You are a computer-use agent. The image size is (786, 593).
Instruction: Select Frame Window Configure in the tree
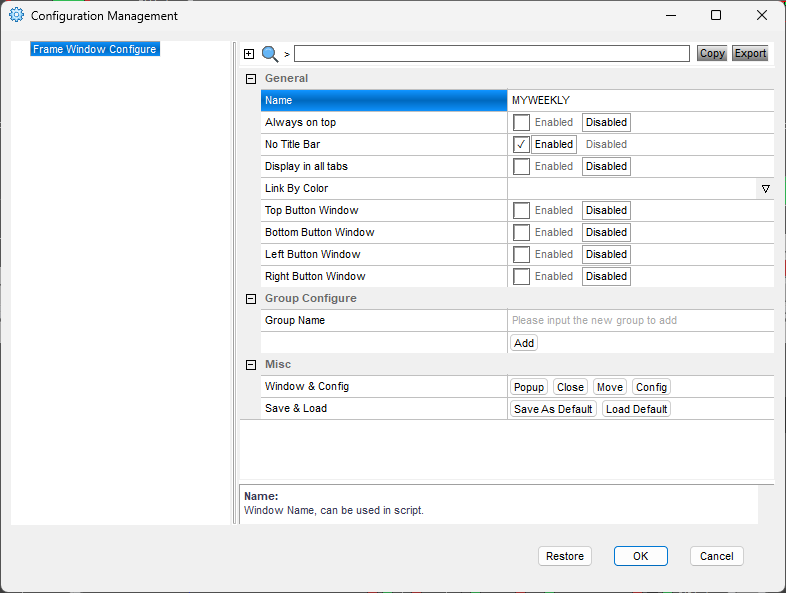95,49
